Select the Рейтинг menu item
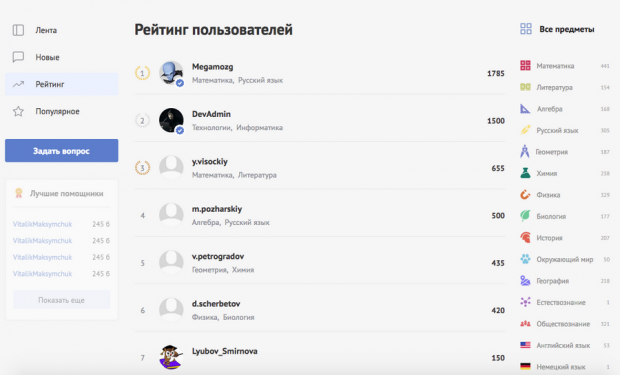Viewport: 620px width, 375px height. point(61,84)
